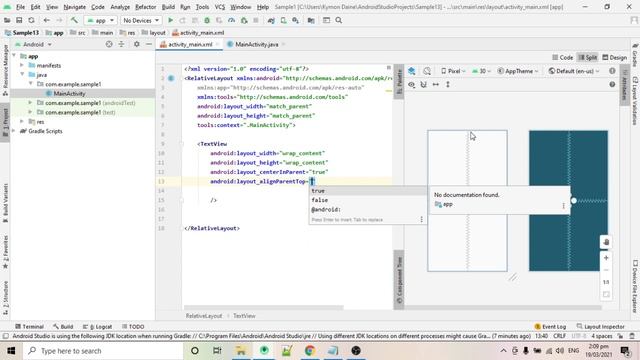This screenshot has width=640, height=360.
Task: Open the Terminal tool window
Action: point(29,327)
